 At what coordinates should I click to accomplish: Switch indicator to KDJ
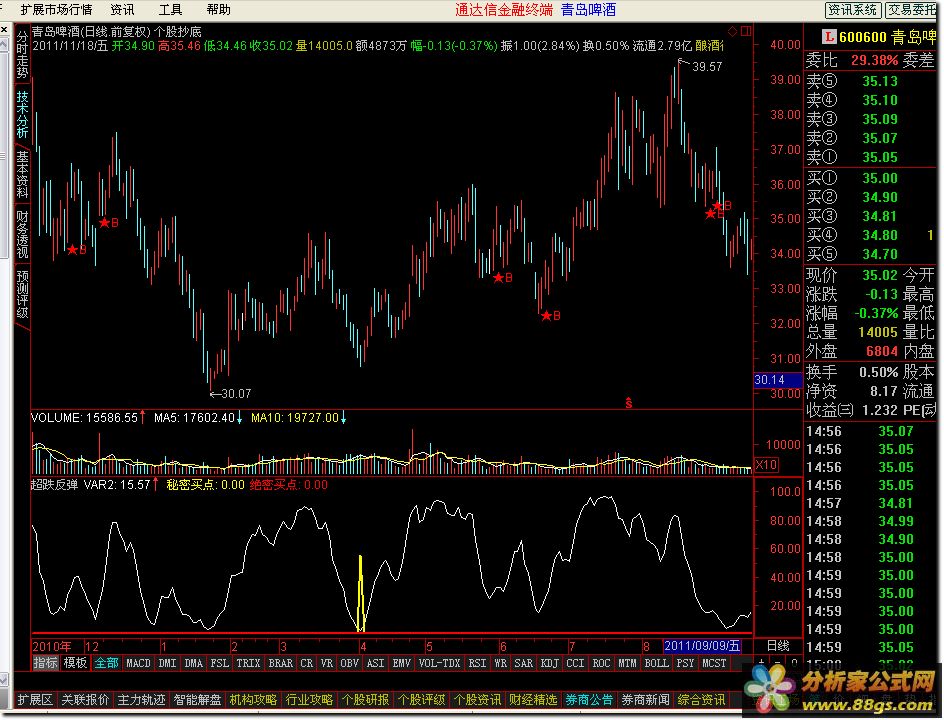point(549,663)
